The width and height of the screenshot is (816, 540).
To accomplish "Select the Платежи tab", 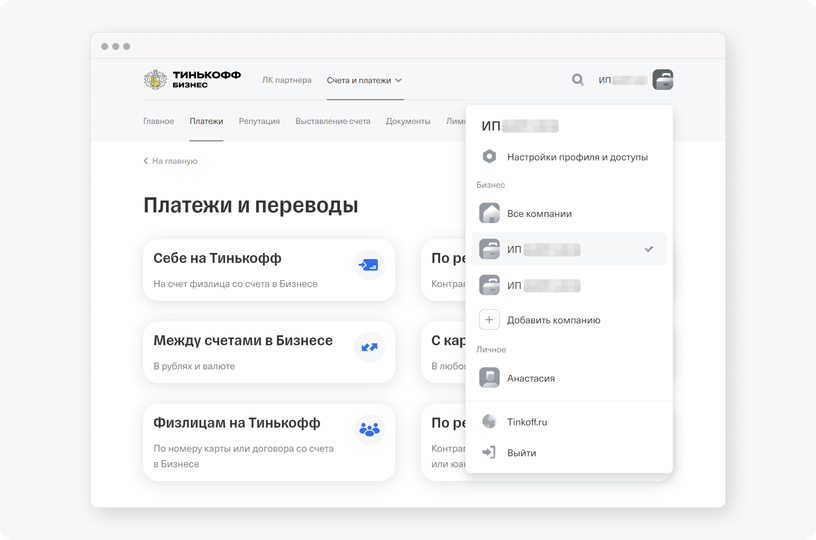I will [x=206, y=121].
